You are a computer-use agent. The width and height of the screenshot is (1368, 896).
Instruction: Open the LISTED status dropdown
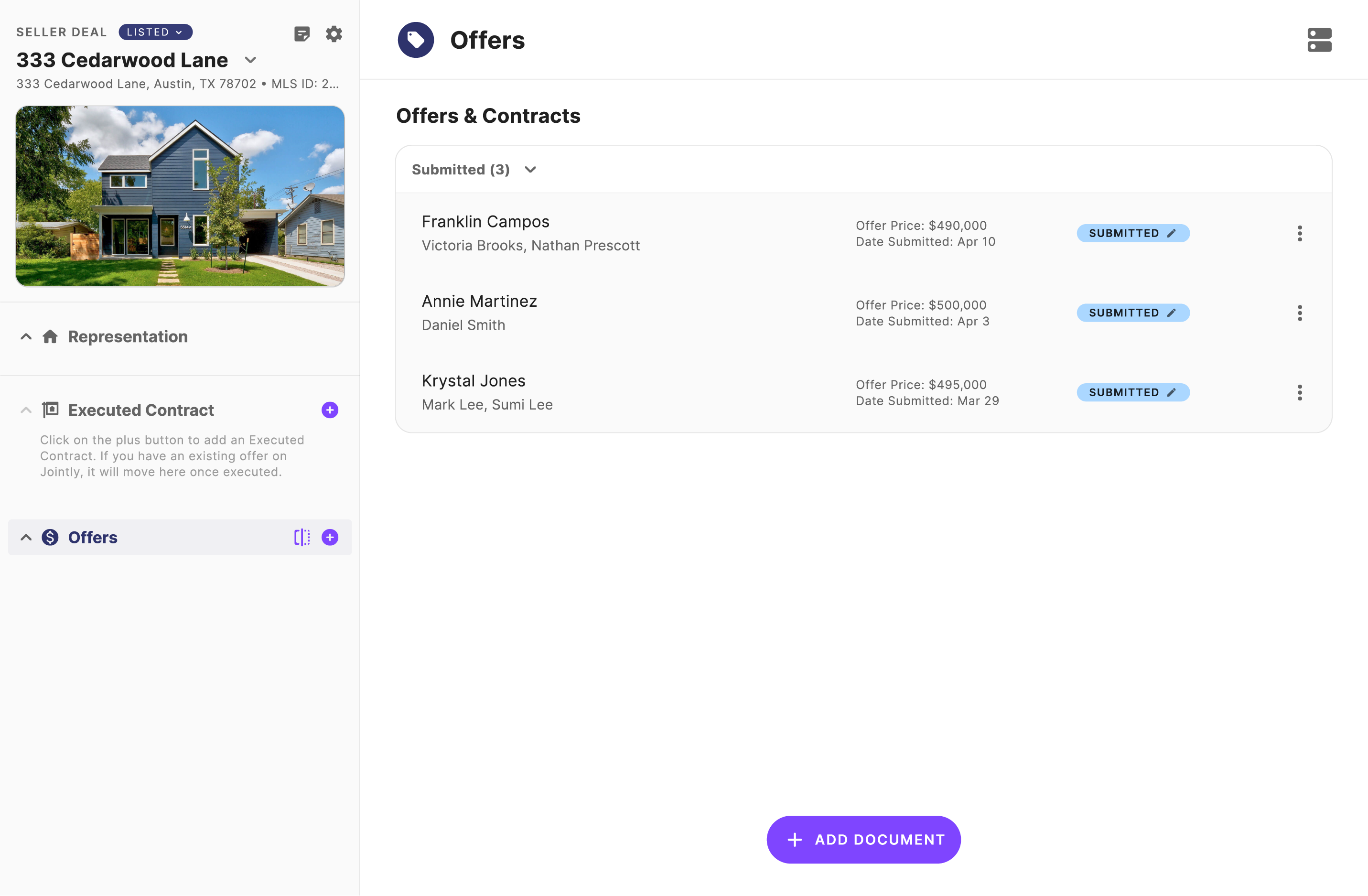tap(155, 32)
